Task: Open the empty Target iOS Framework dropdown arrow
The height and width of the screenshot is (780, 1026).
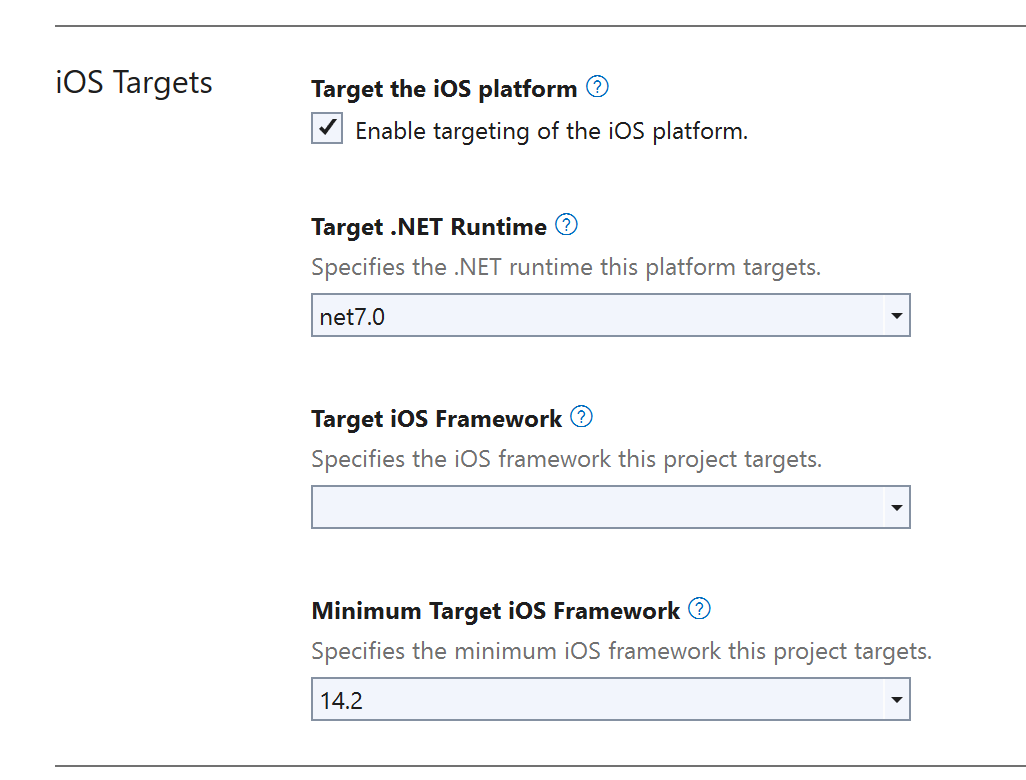Action: click(x=896, y=509)
